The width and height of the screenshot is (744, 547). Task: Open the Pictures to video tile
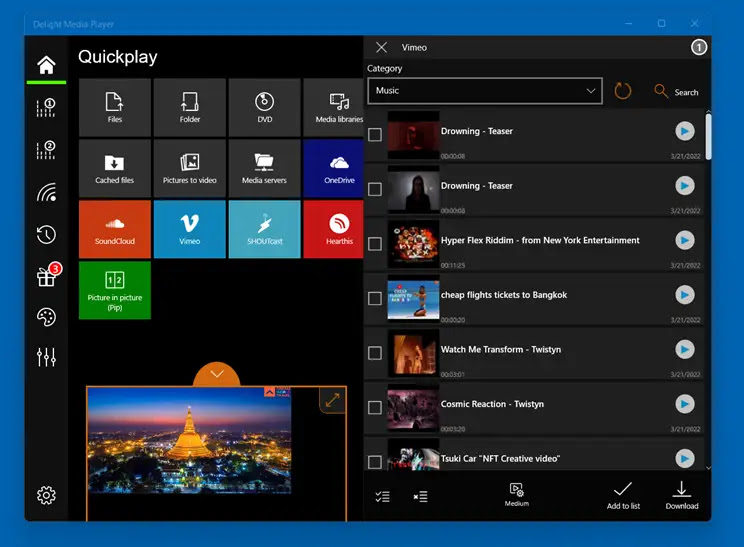pyautogui.click(x=190, y=168)
